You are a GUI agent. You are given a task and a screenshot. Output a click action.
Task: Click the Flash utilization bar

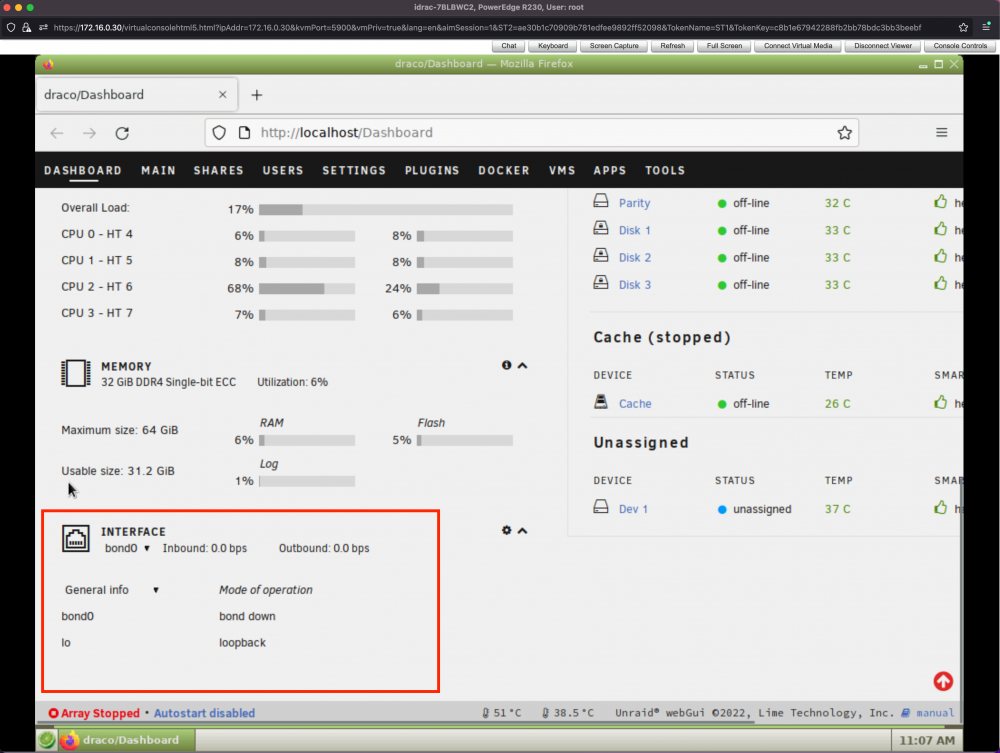[x=465, y=441]
